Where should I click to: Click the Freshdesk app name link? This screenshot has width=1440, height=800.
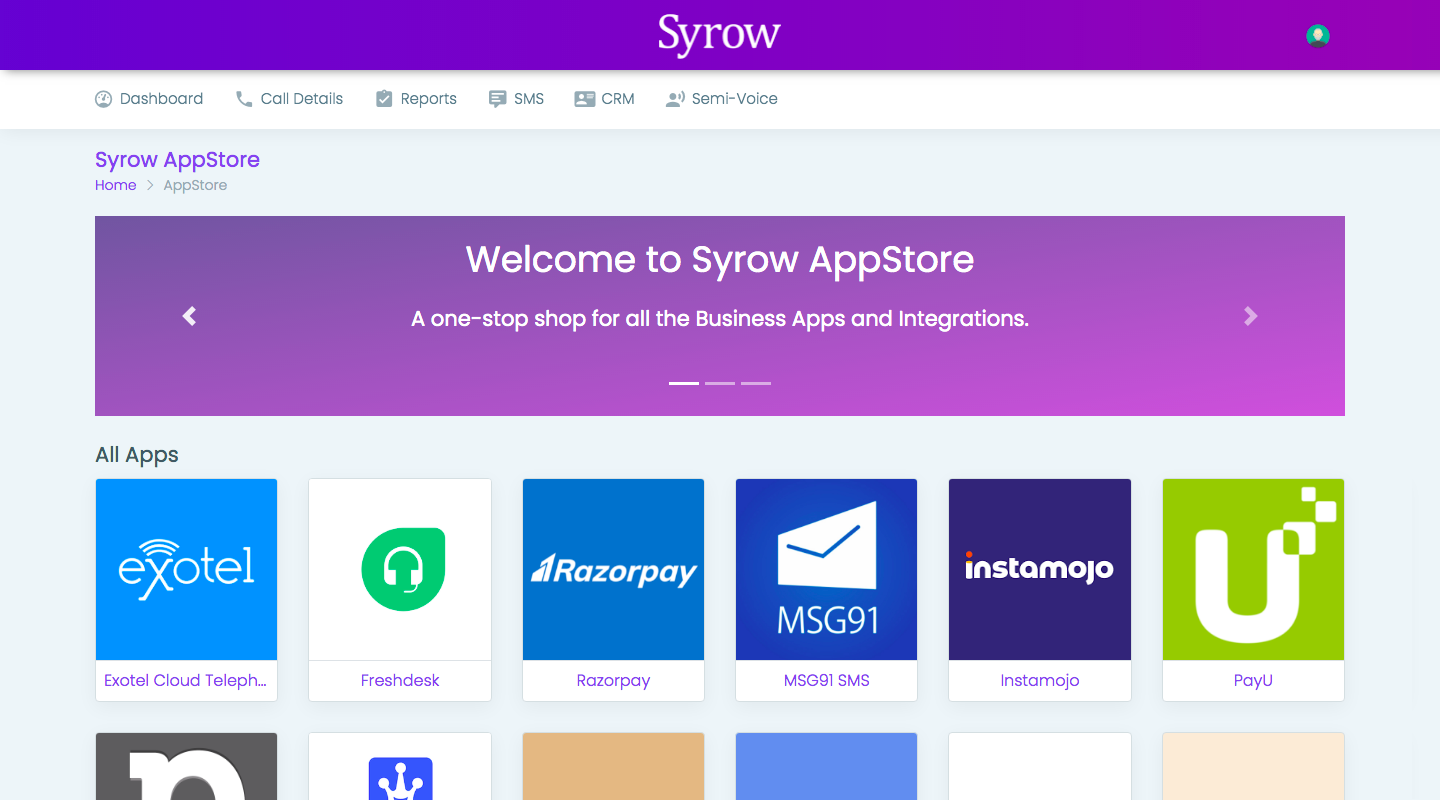(x=400, y=680)
